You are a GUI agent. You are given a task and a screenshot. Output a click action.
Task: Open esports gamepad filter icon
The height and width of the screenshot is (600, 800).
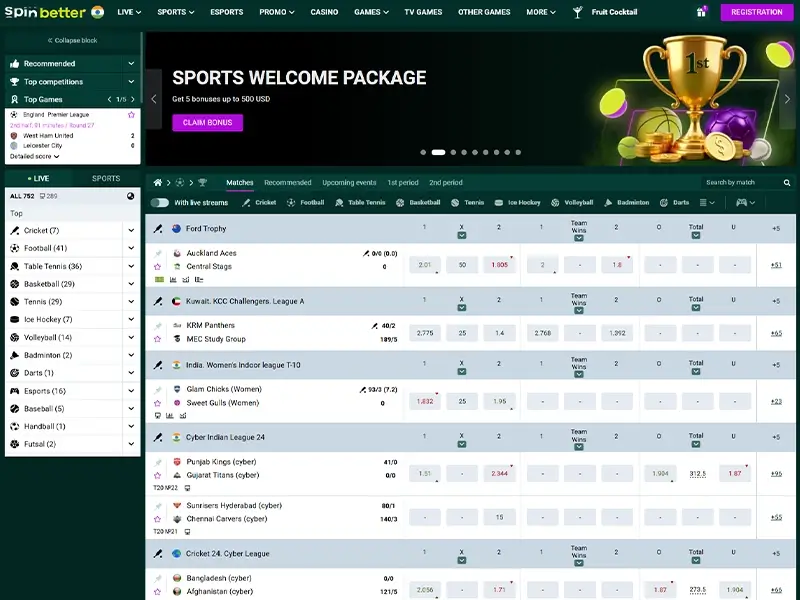tap(745, 203)
